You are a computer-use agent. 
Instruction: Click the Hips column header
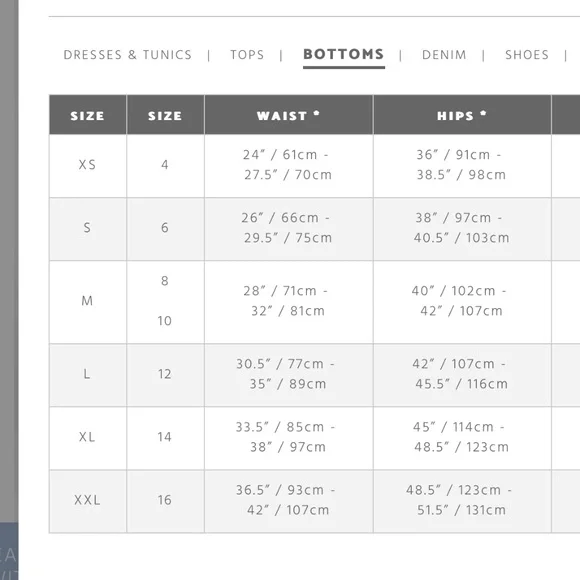pos(462,115)
